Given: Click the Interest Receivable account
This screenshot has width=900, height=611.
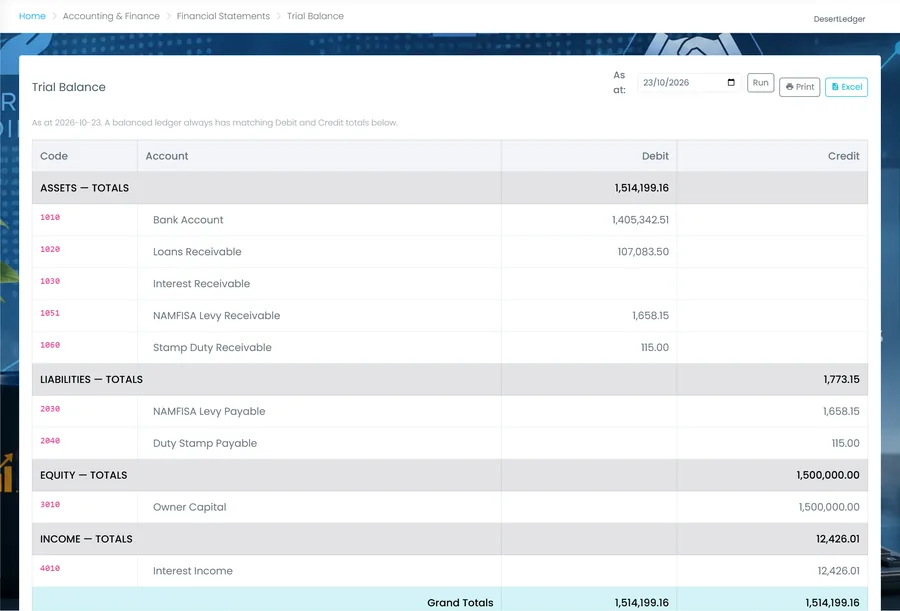Looking at the screenshot, I should pos(201,284).
